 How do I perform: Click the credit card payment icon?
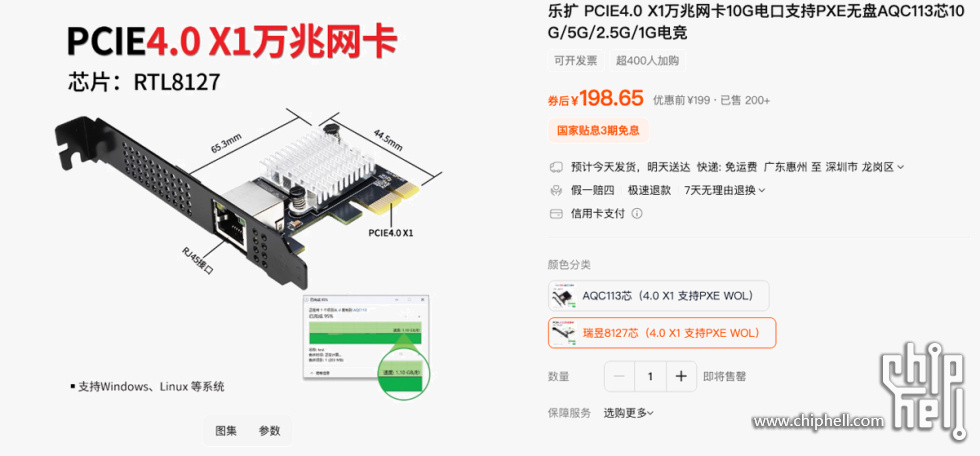556,214
